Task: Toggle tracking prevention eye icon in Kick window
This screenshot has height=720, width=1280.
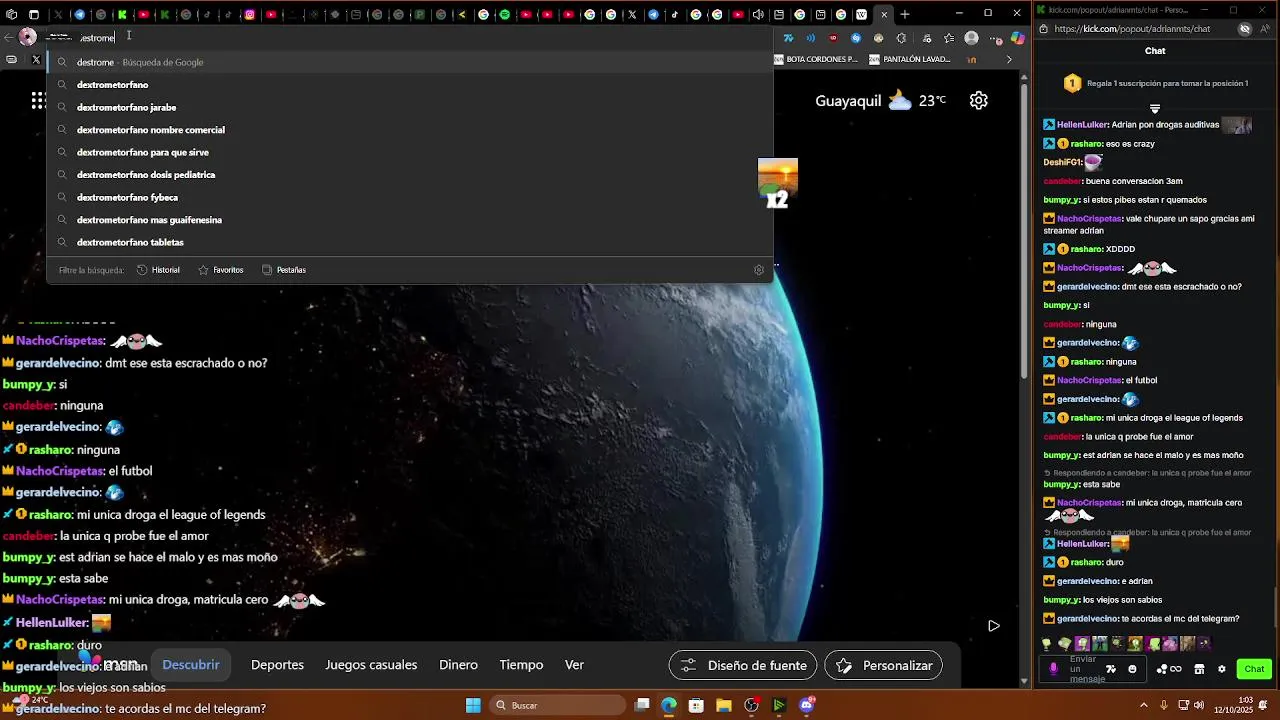Action: click(x=1245, y=29)
